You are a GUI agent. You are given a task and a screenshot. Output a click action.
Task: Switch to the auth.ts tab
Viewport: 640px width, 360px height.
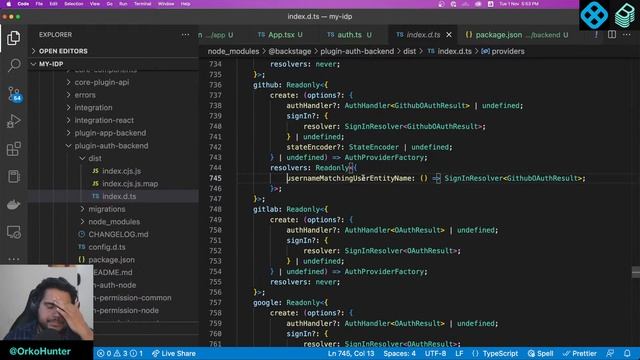(x=349, y=35)
